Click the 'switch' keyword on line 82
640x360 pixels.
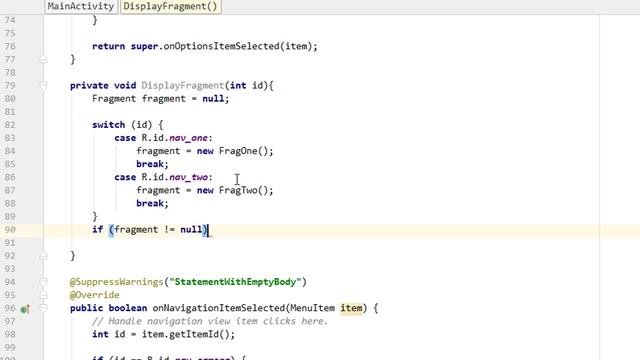[109, 124]
